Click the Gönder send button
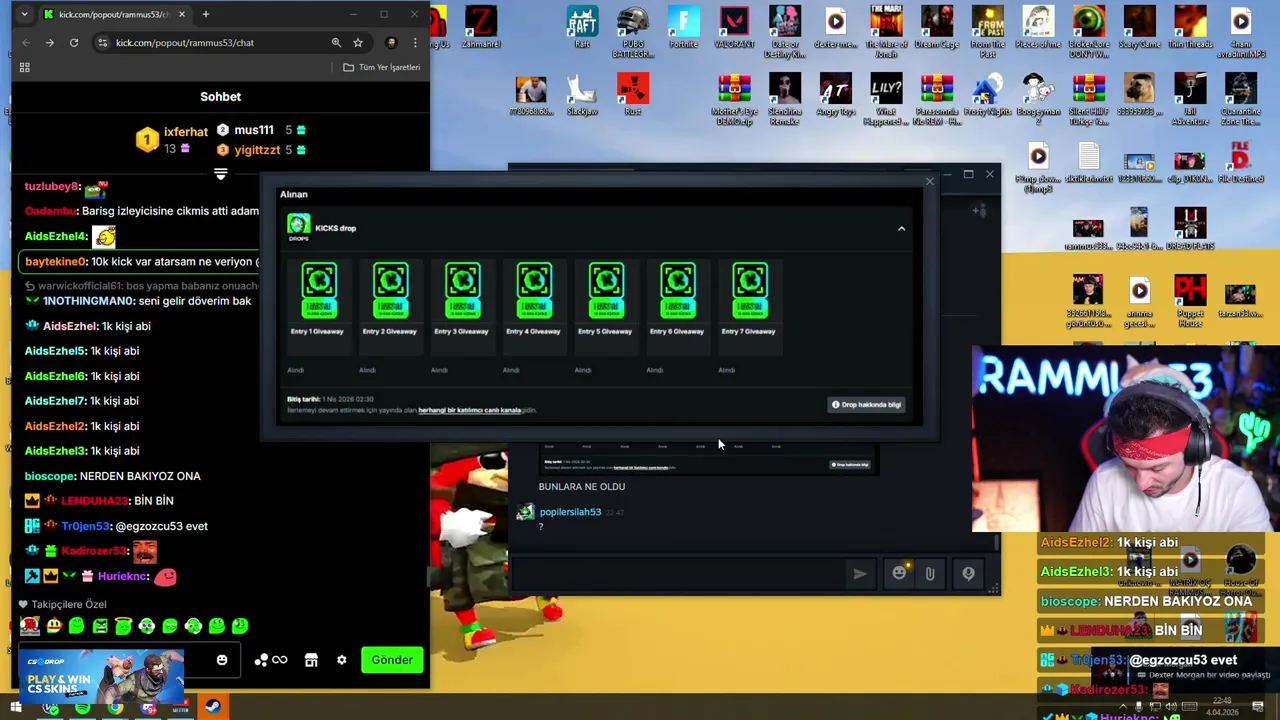The image size is (1280, 720). click(x=392, y=660)
